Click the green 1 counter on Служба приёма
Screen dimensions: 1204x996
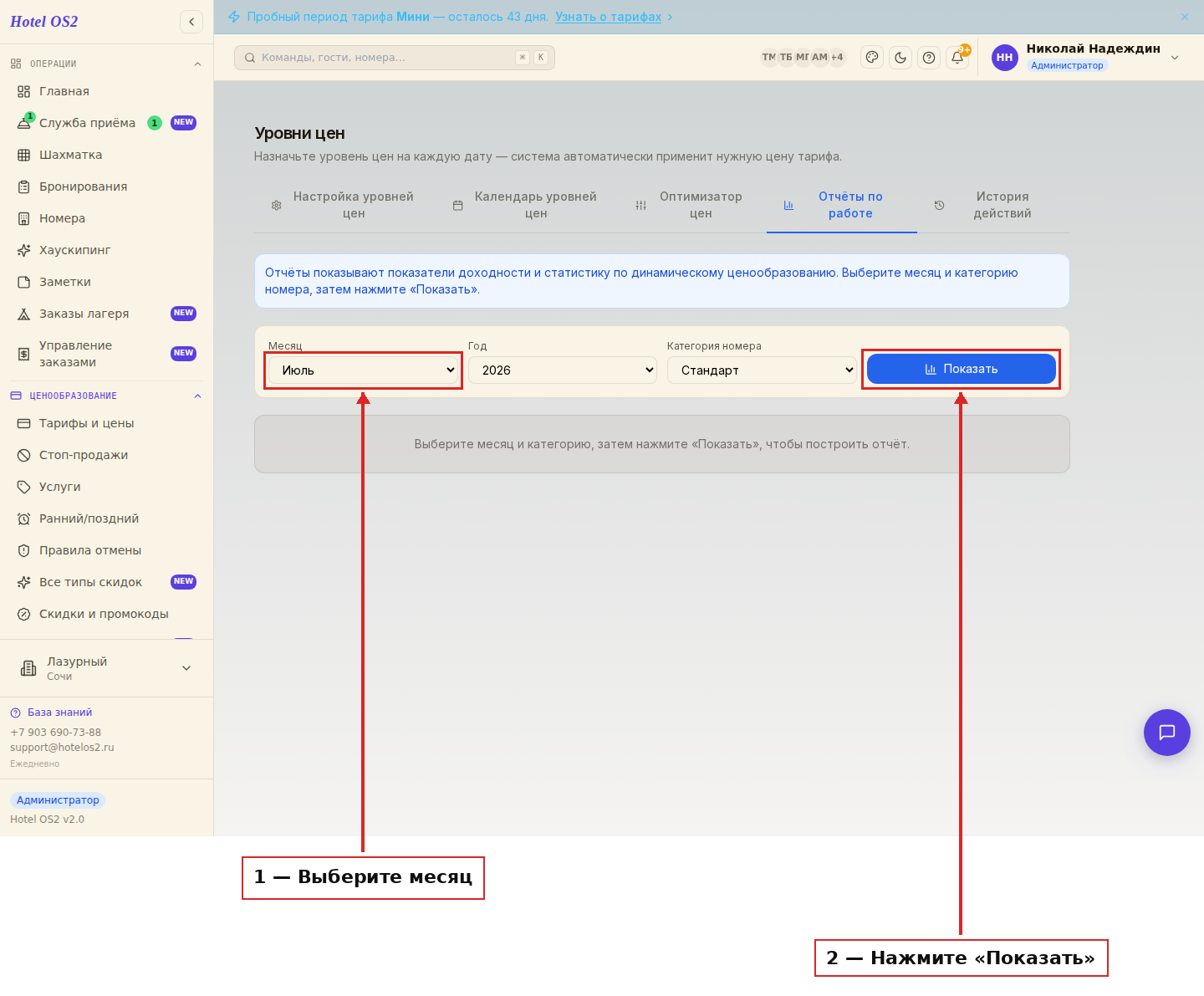pos(155,123)
